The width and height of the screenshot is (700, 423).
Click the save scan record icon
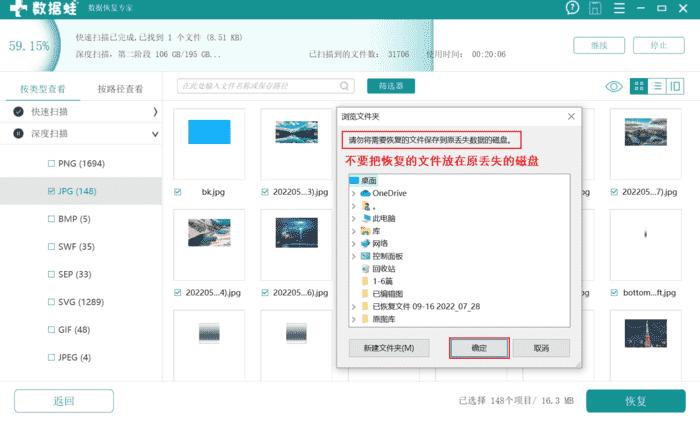click(595, 8)
